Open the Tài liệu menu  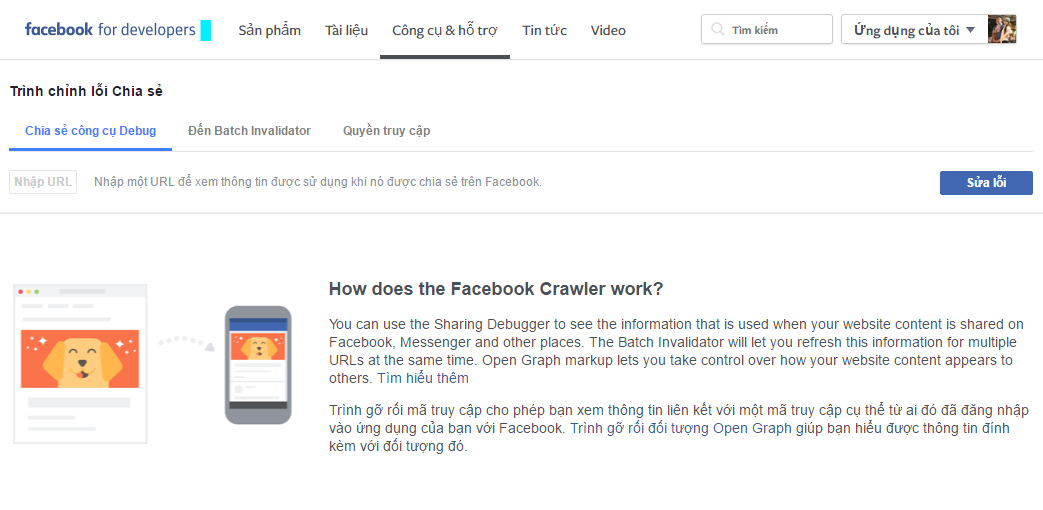(346, 30)
